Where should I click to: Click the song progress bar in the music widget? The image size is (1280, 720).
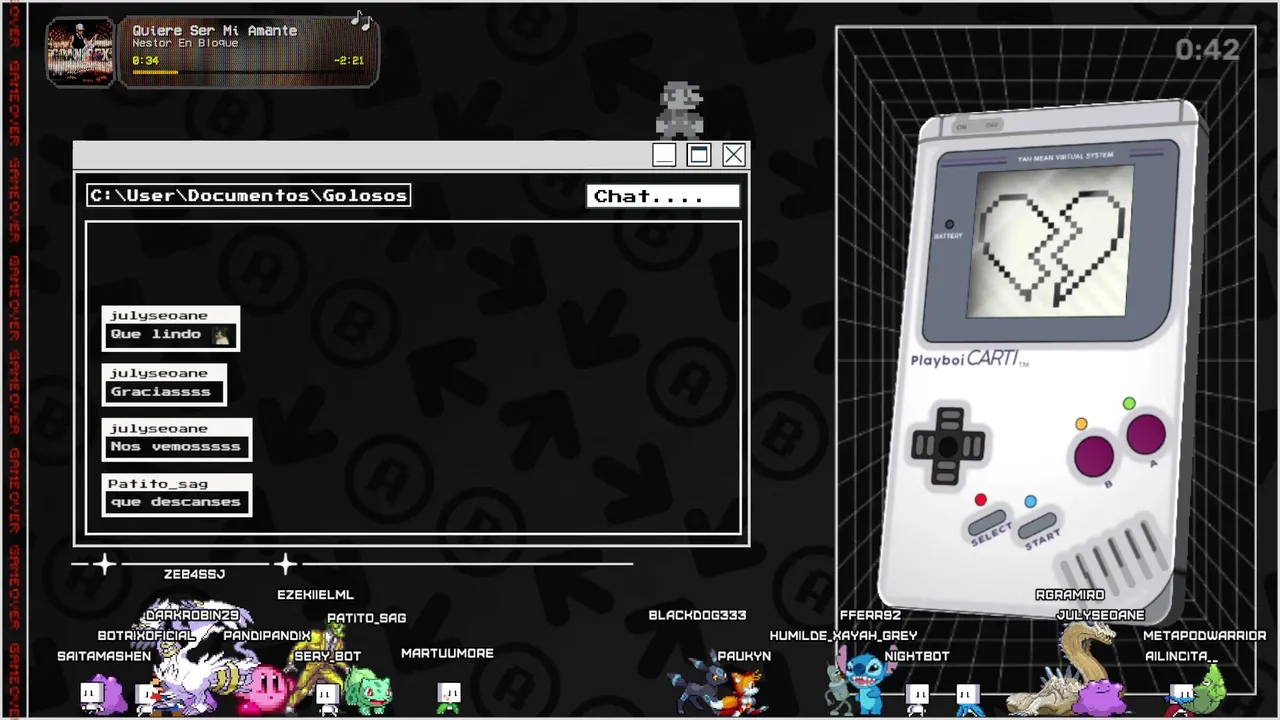247,72
